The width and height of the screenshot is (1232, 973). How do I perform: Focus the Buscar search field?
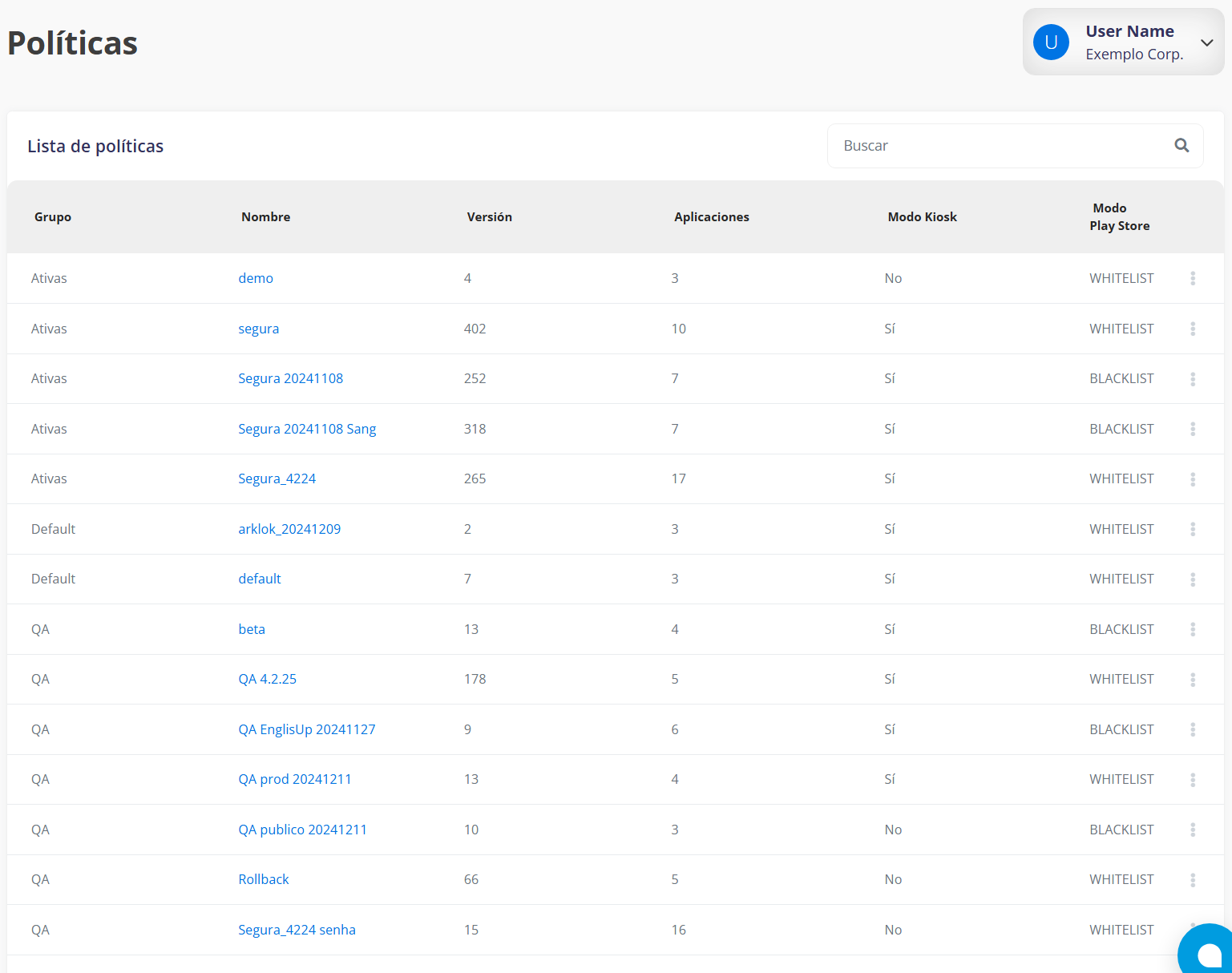1015,146
